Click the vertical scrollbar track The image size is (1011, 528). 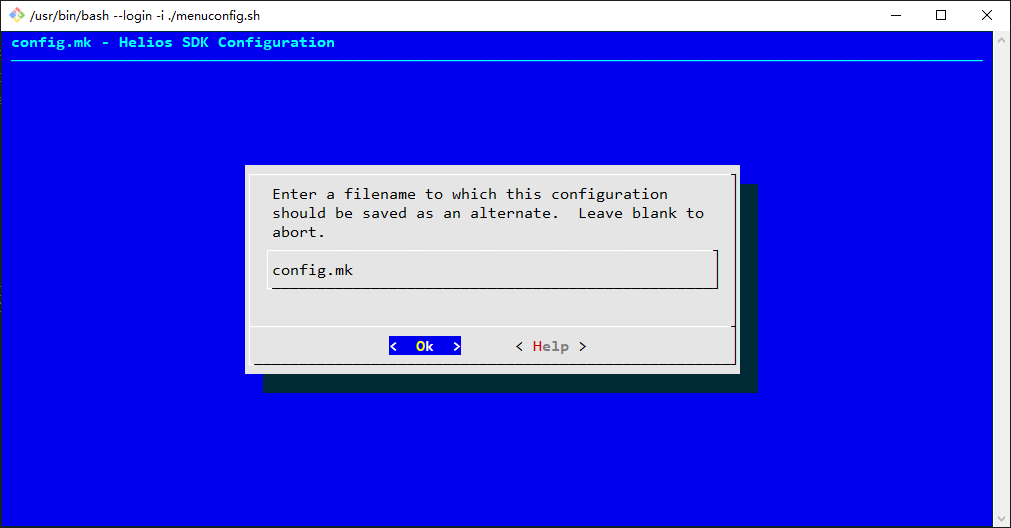click(1001, 279)
